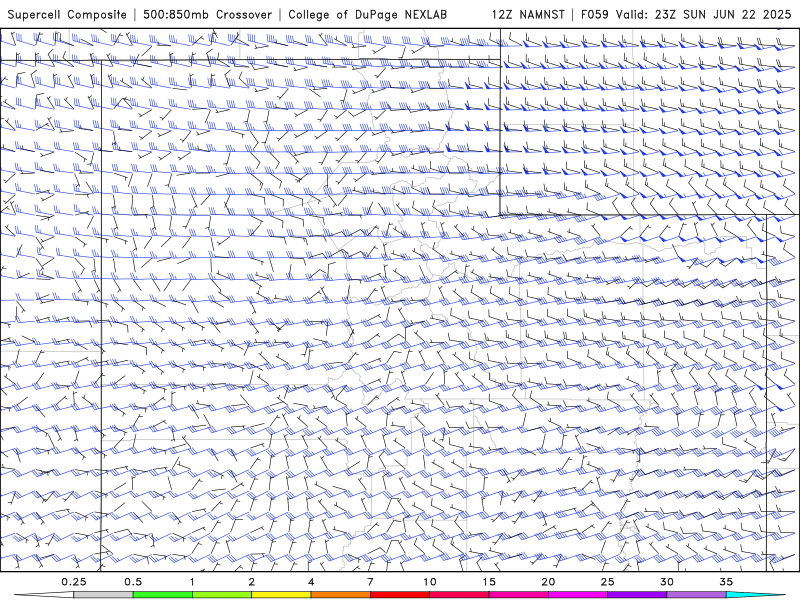
Task: Select the yellow legend swatch between 2 and 4
Action: 281,595
